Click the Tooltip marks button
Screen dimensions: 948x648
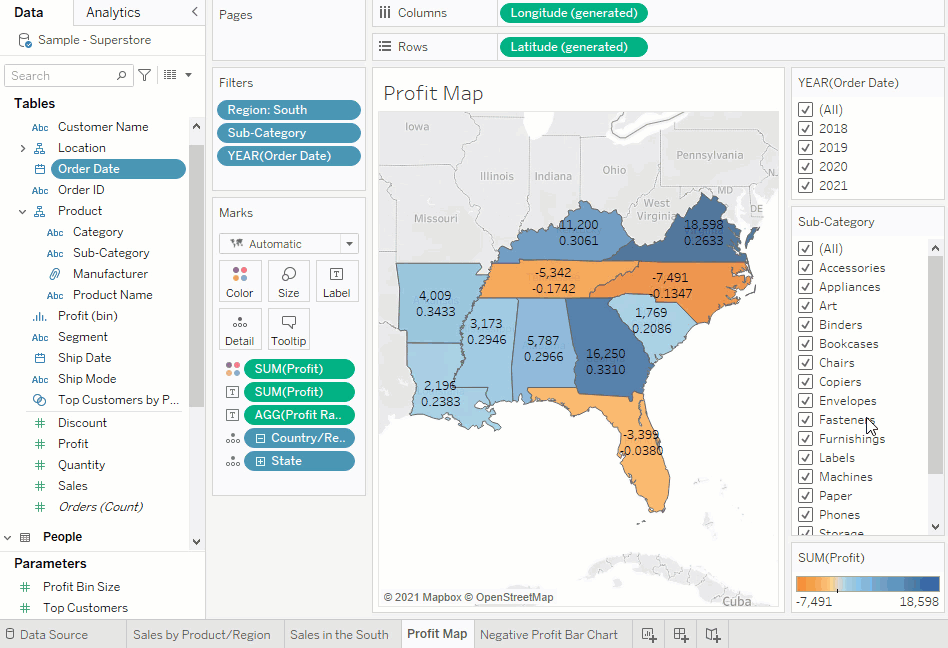click(288, 329)
